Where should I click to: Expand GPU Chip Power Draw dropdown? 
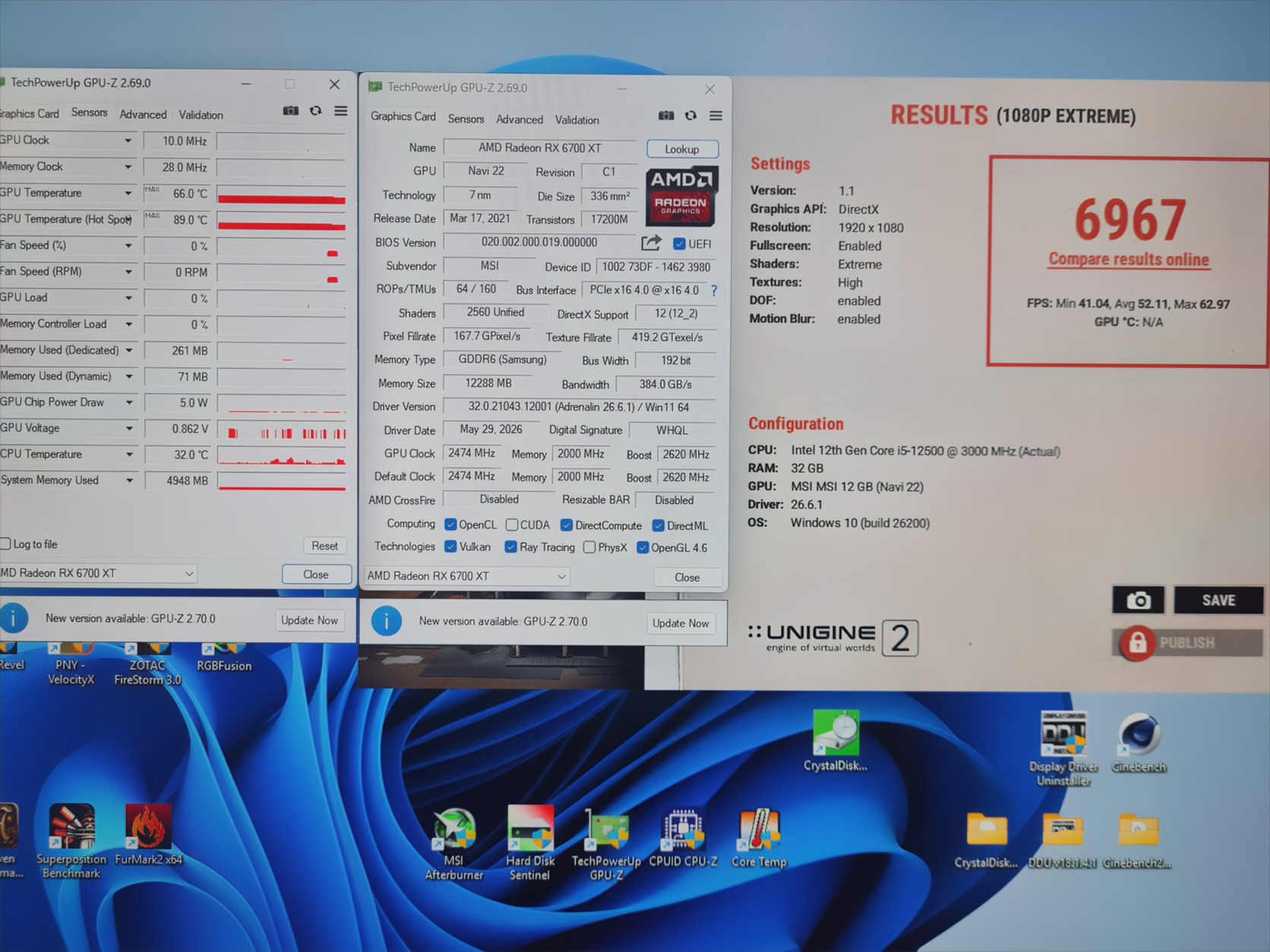(x=128, y=402)
